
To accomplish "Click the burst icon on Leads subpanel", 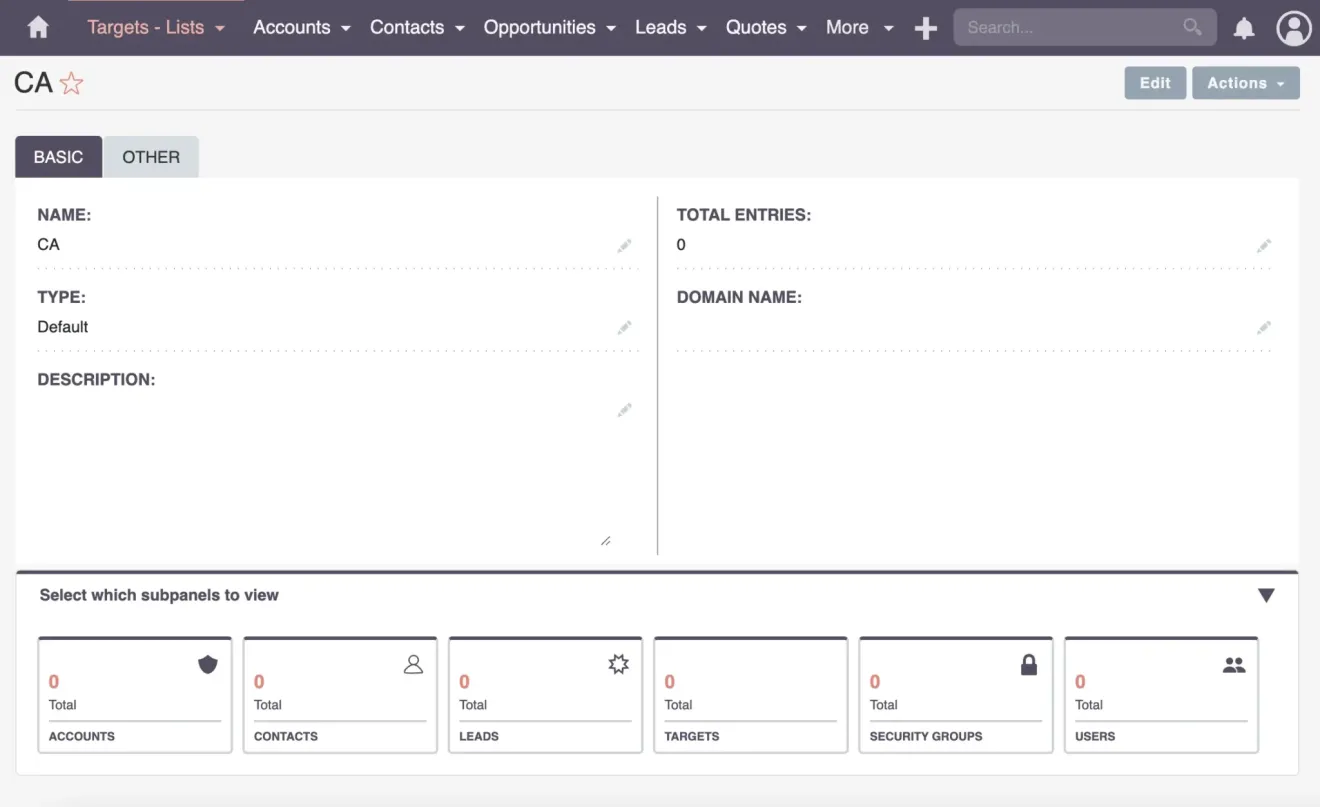I will click(x=617, y=663).
